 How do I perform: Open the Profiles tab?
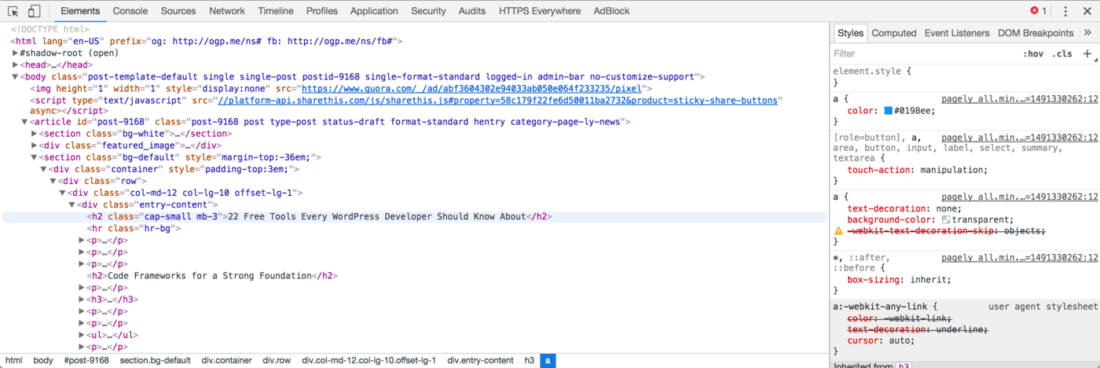coord(322,11)
